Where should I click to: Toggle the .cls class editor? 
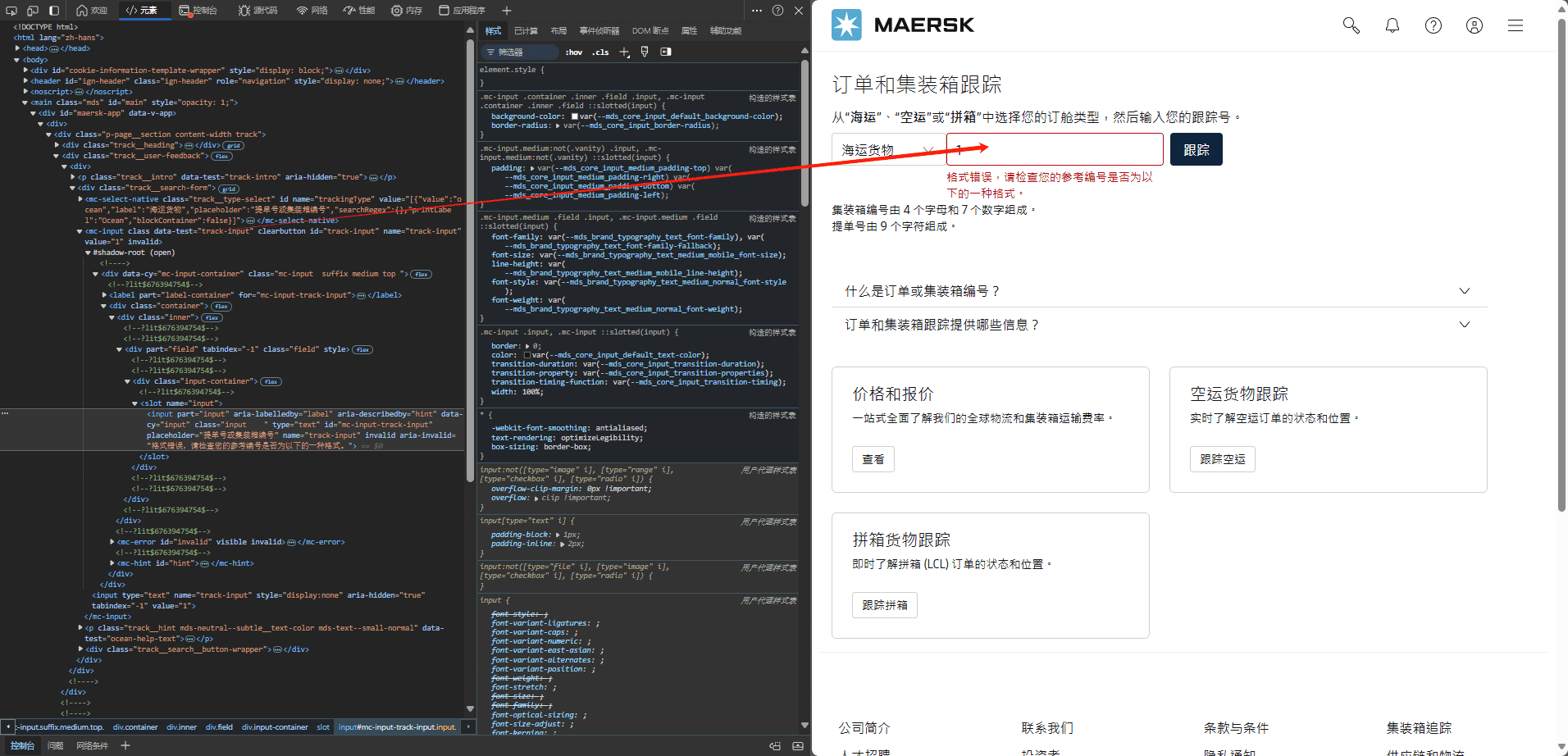[602, 52]
